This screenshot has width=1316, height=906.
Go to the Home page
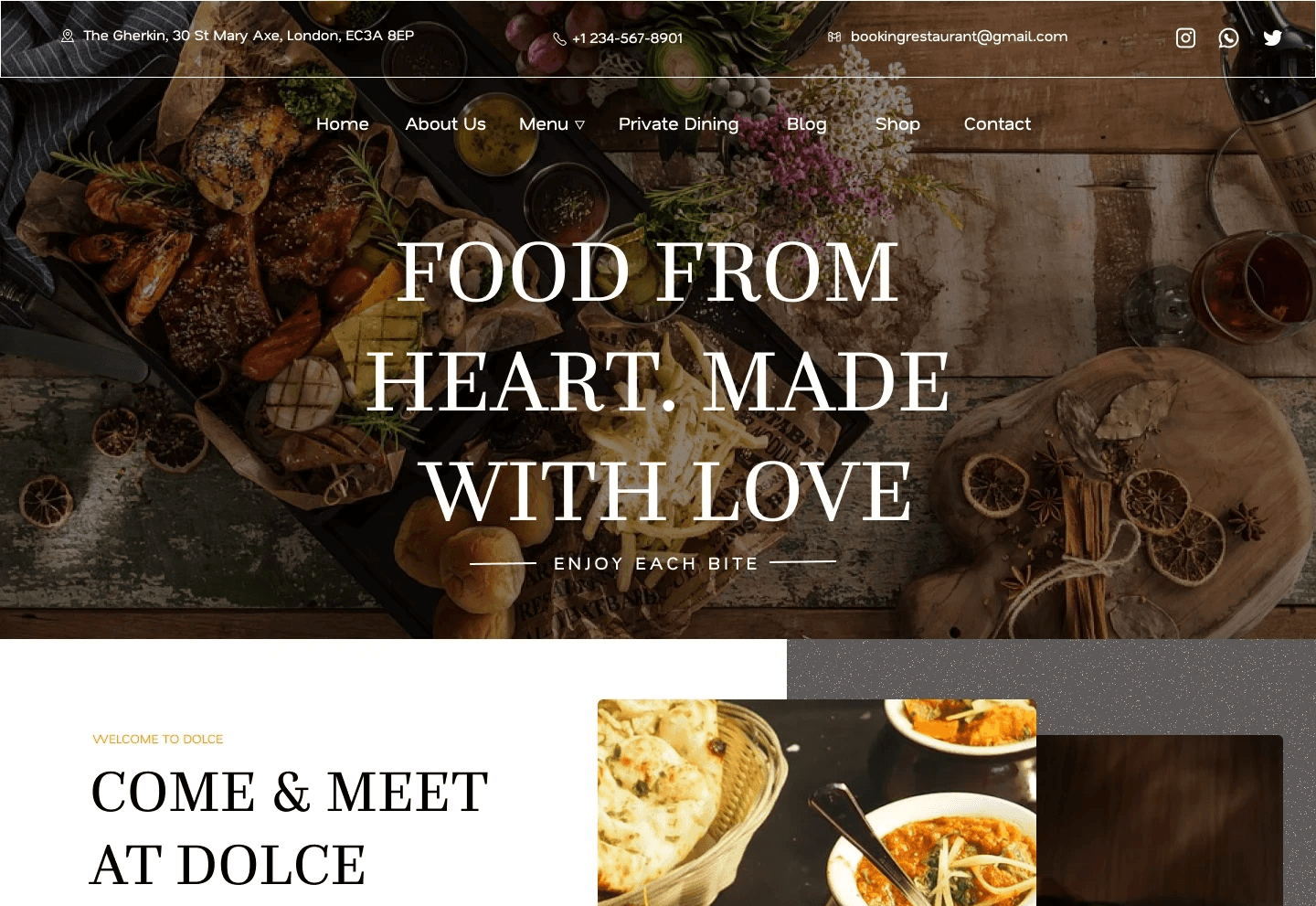(x=343, y=124)
